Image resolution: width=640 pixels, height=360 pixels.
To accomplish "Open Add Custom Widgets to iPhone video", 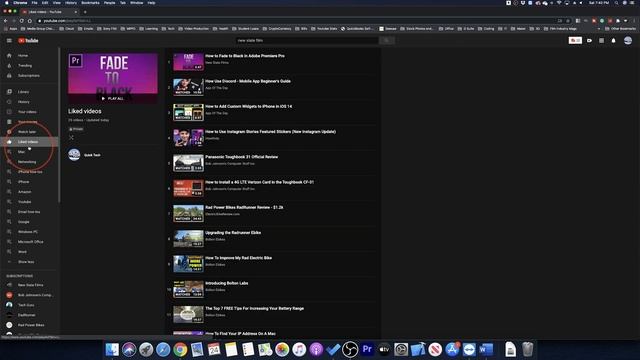I will [249, 107].
